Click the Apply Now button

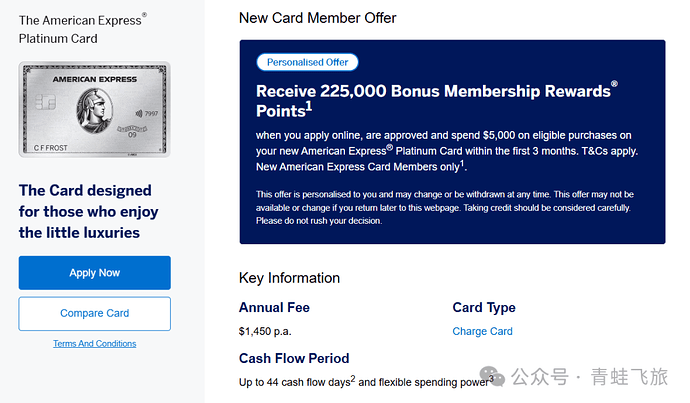point(95,273)
